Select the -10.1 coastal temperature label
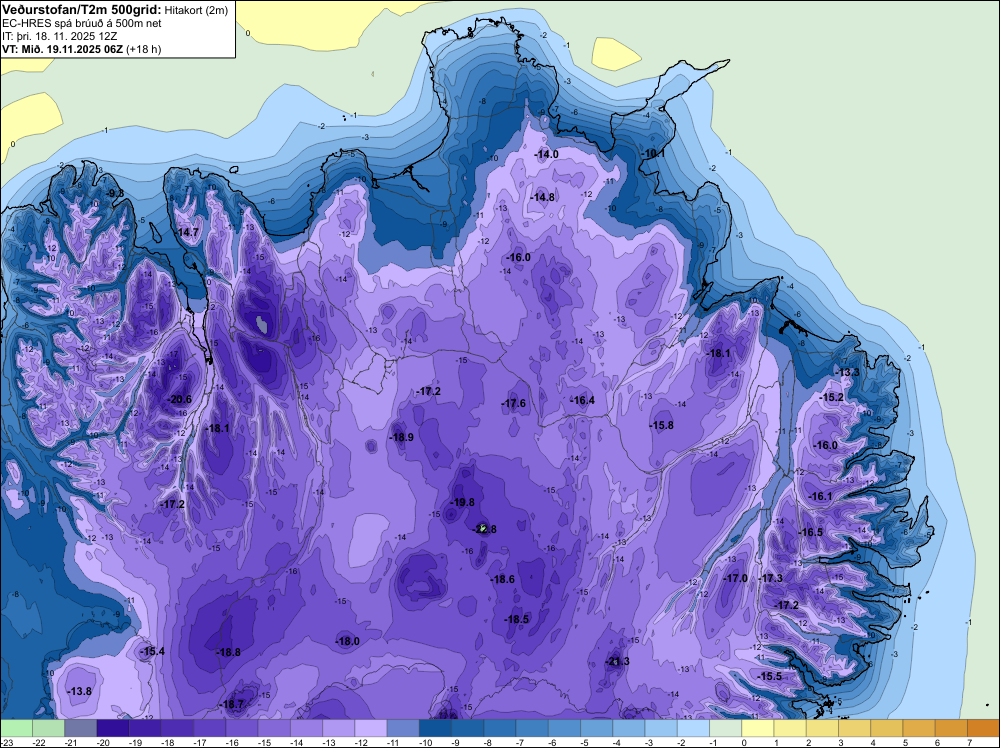The width and height of the screenshot is (1000, 748). pos(653,154)
